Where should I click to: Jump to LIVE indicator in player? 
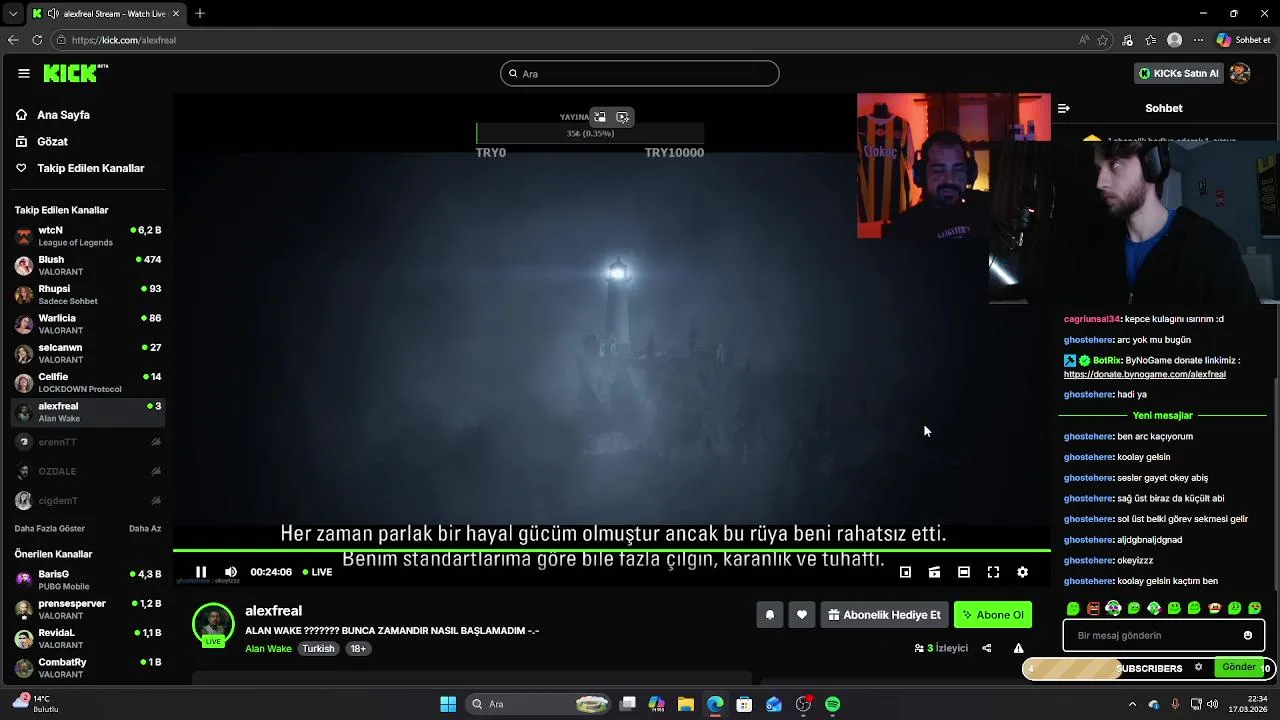click(x=317, y=572)
